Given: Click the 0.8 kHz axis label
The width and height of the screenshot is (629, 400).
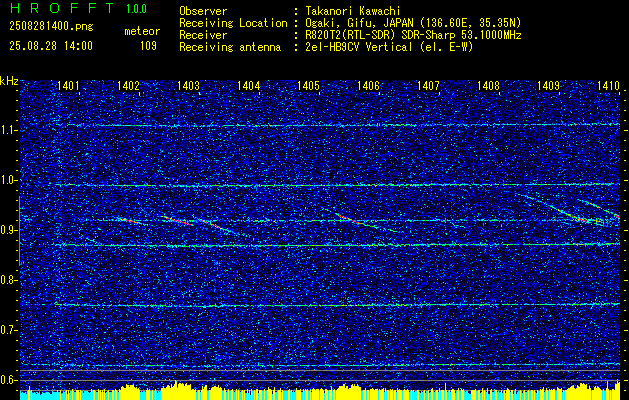Looking at the screenshot, I should point(9,280).
